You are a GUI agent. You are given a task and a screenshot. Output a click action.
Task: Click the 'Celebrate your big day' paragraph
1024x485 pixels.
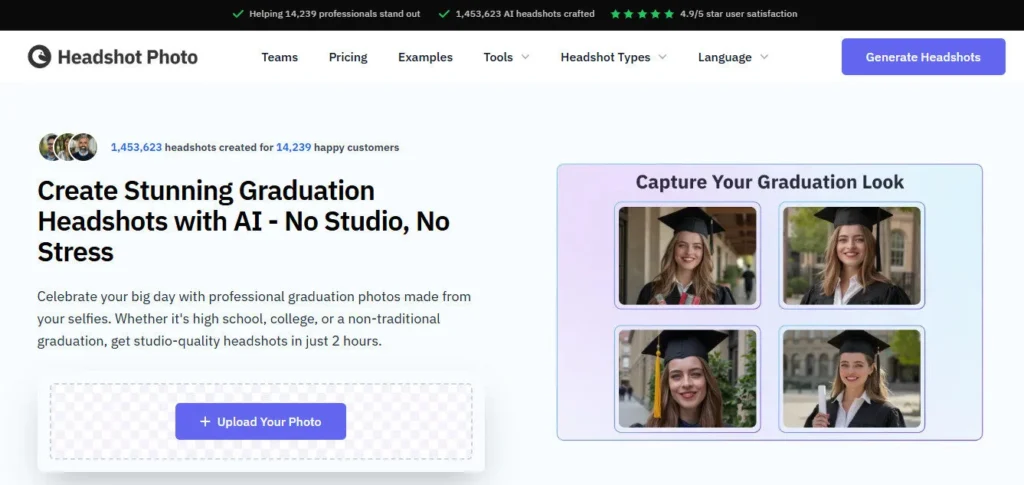coord(254,319)
